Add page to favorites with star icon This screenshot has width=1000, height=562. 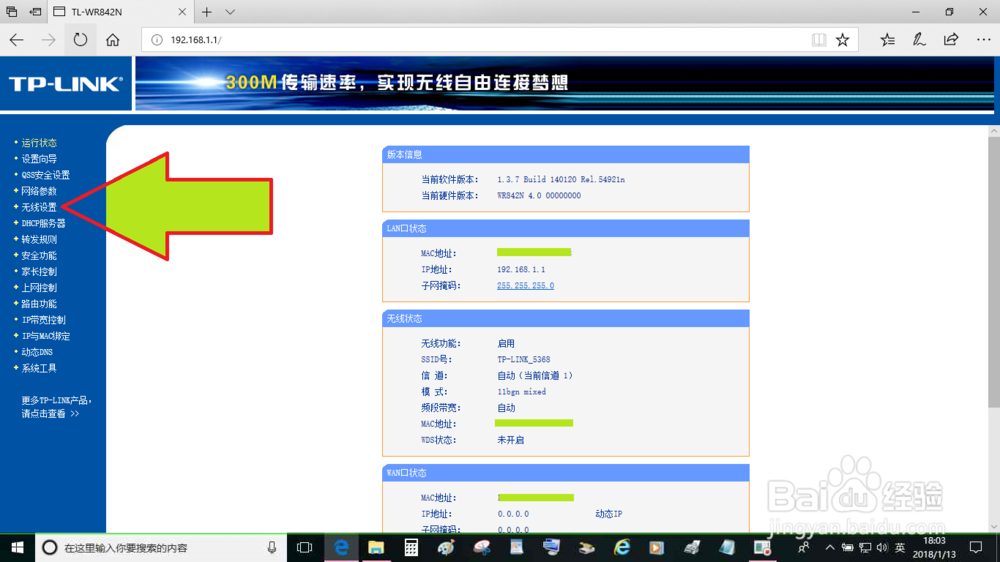point(842,40)
